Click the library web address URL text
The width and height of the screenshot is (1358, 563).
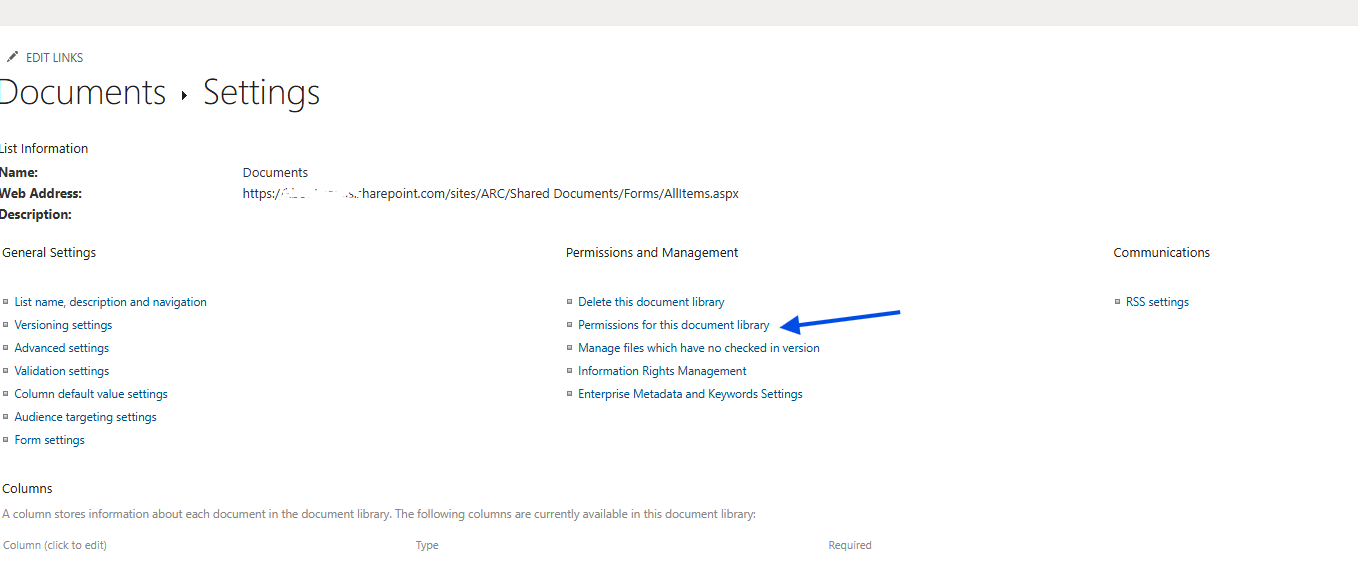[x=490, y=194]
